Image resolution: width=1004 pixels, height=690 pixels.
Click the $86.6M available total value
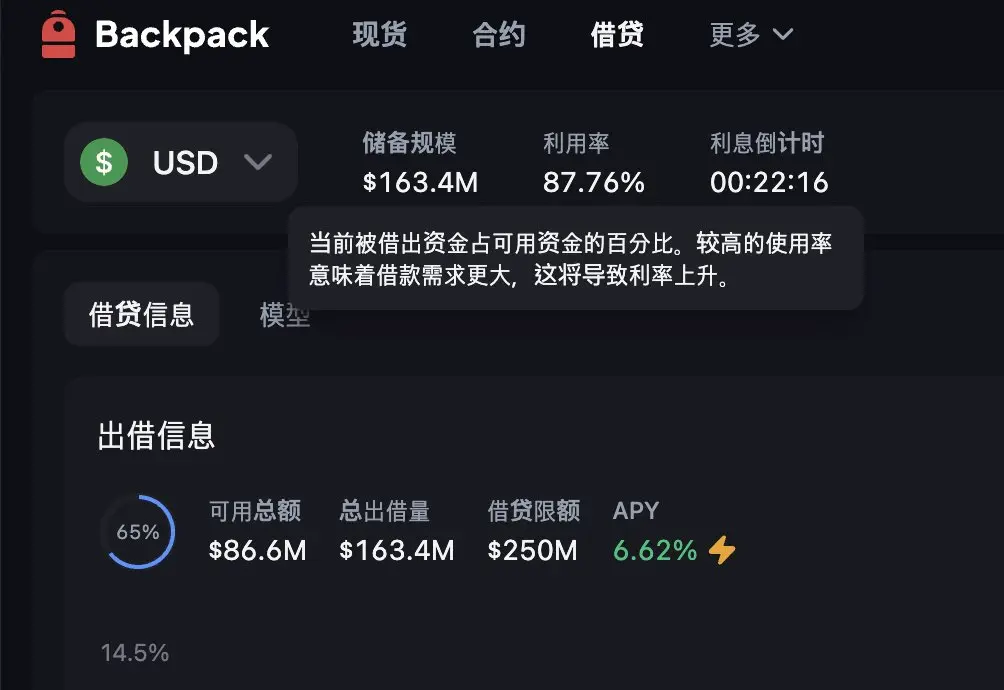click(x=257, y=550)
